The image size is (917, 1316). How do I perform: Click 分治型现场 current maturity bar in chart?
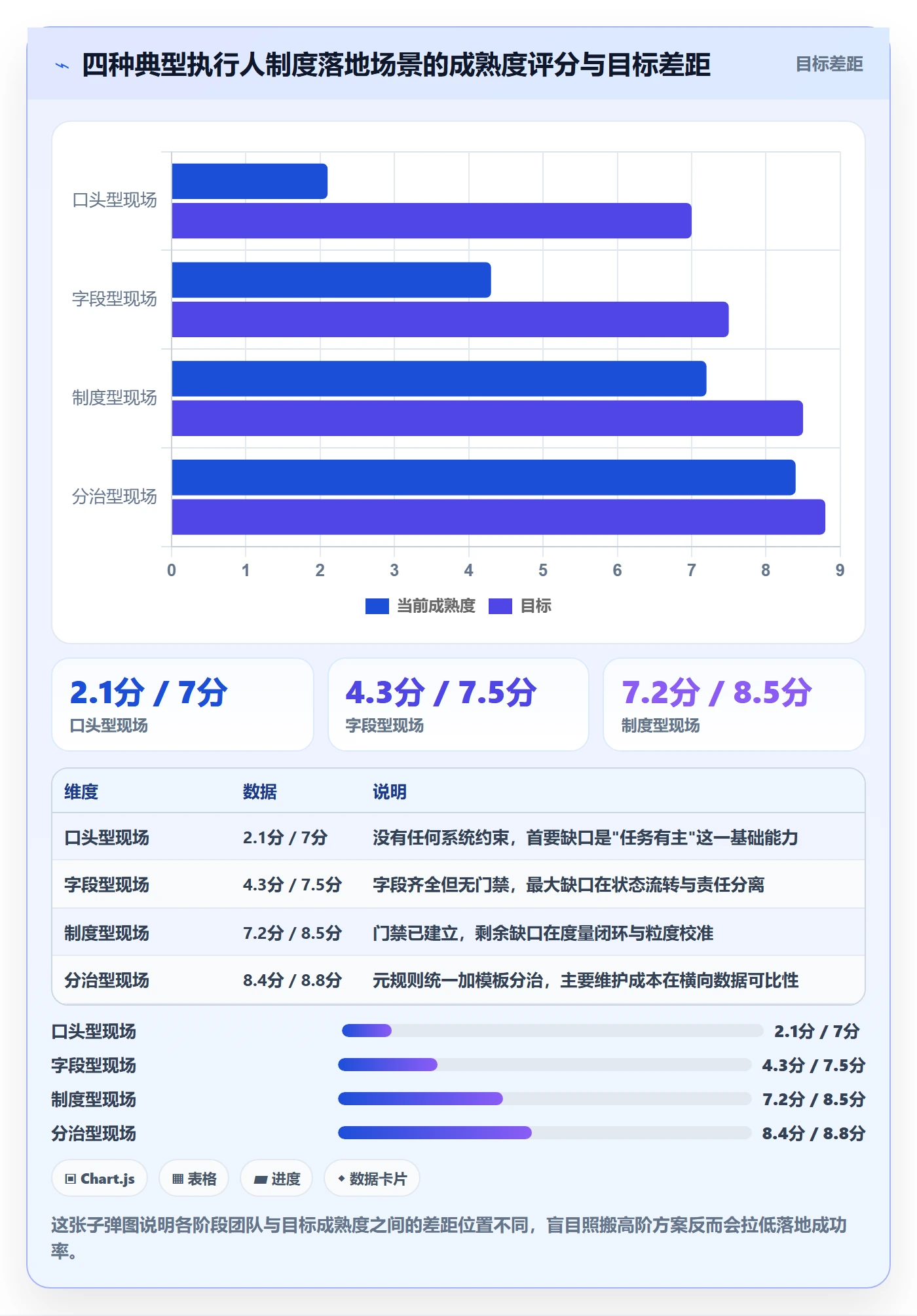(483, 477)
